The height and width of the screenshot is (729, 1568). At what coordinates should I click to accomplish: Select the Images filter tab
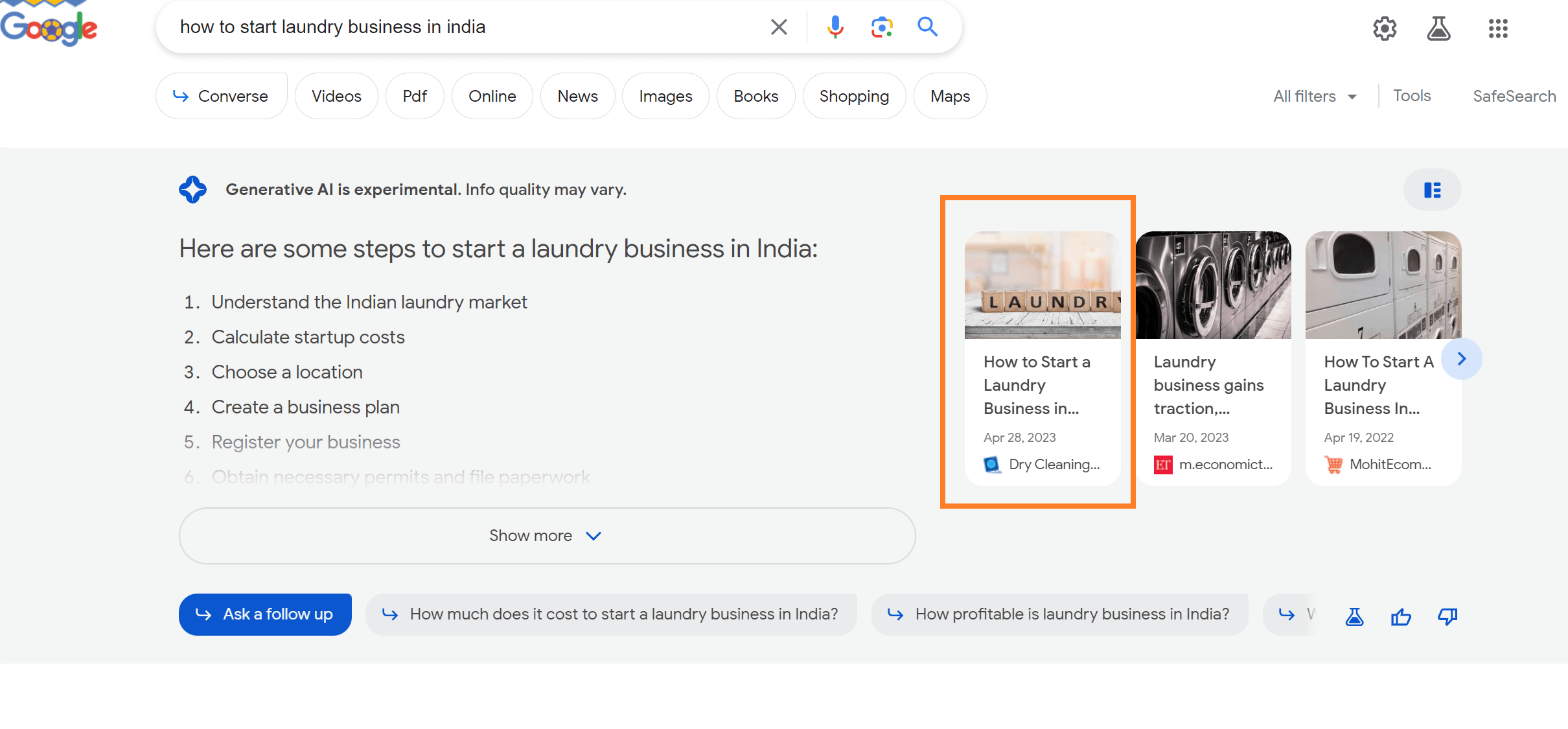tap(665, 96)
